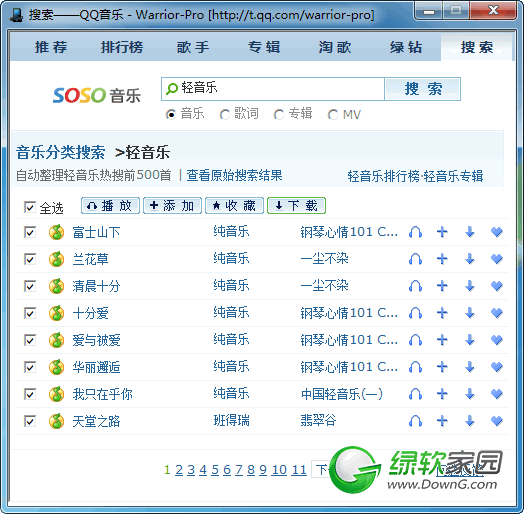
Task: Open 查看原始搜索结果 link
Action: tap(234, 175)
